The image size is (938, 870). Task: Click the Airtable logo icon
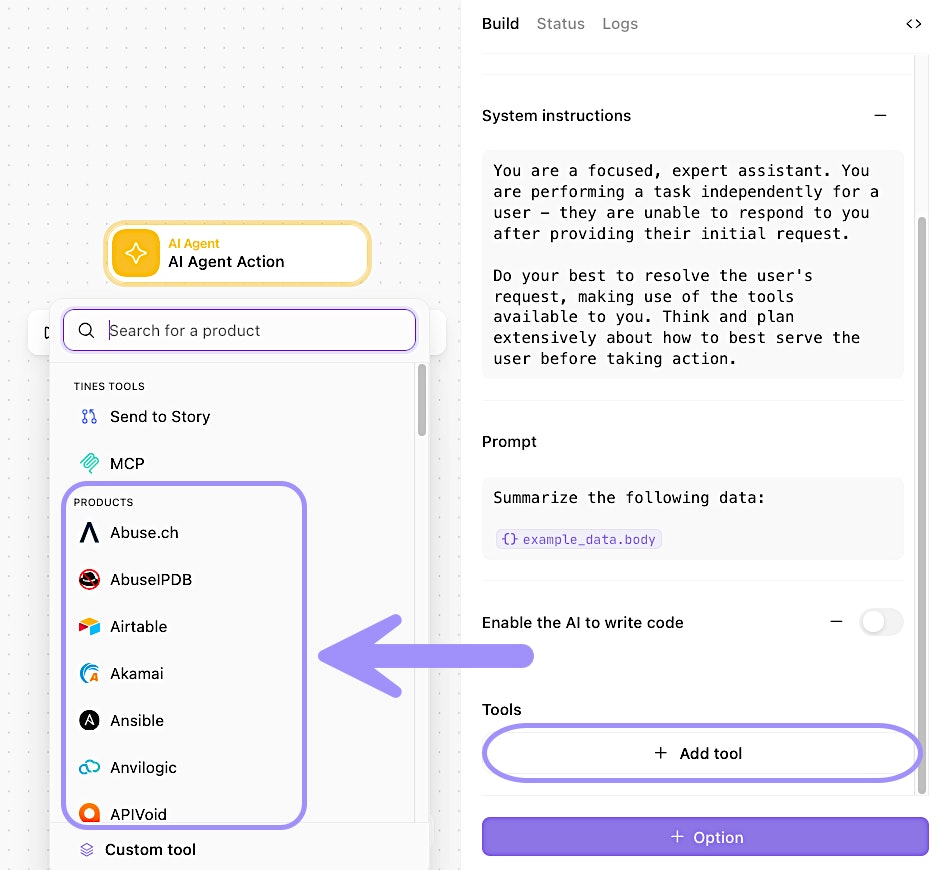point(89,626)
